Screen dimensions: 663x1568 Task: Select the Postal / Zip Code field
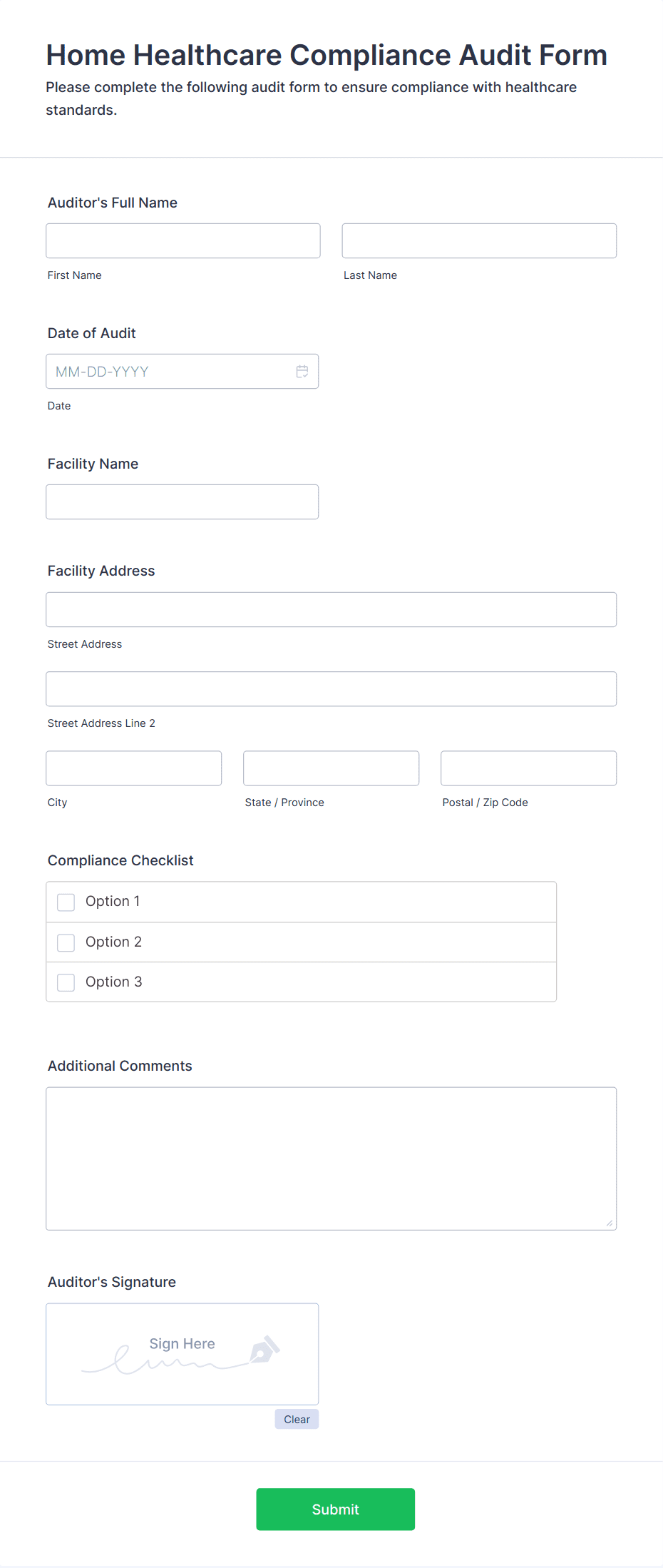pyautogui.click(x=529, y=768)
